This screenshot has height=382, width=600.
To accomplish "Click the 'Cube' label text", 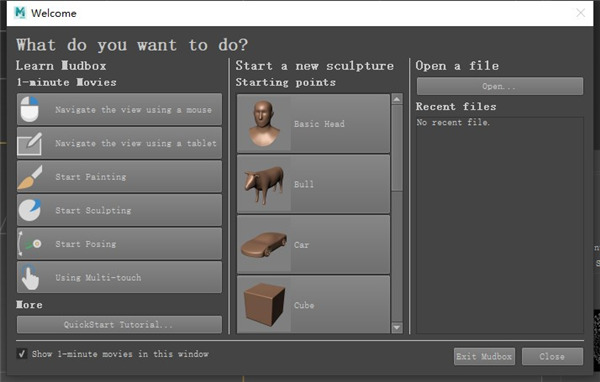I will pos(304,305).
